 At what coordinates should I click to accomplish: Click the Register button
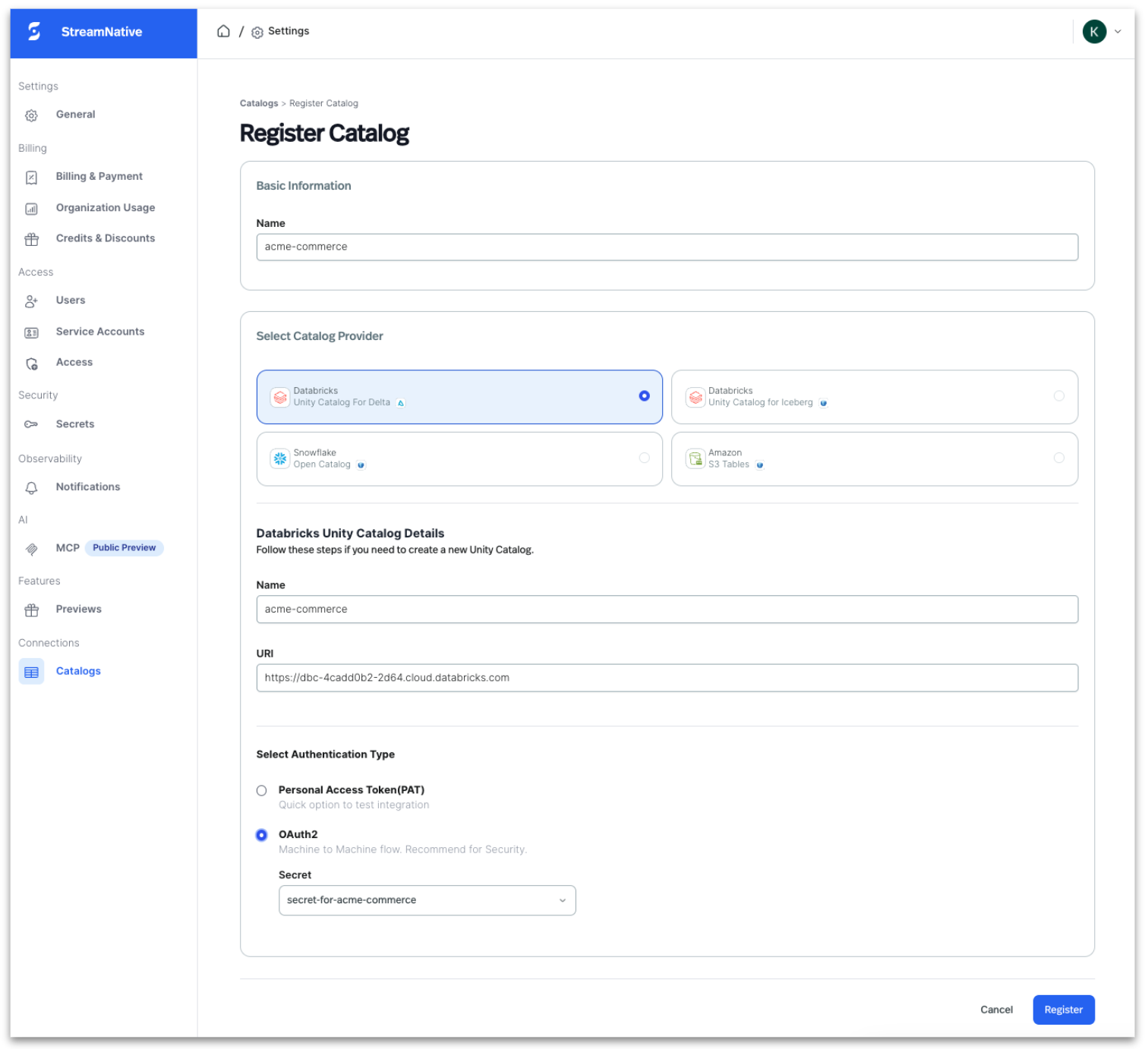[1063, 1010]
